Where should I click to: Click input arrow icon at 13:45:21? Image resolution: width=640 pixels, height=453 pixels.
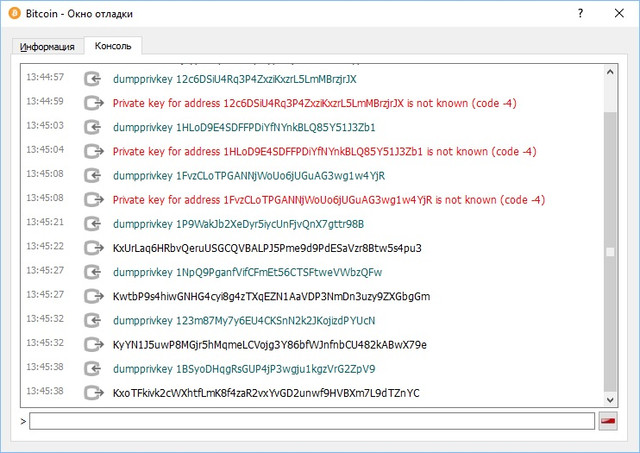click(x=93, y=224)
